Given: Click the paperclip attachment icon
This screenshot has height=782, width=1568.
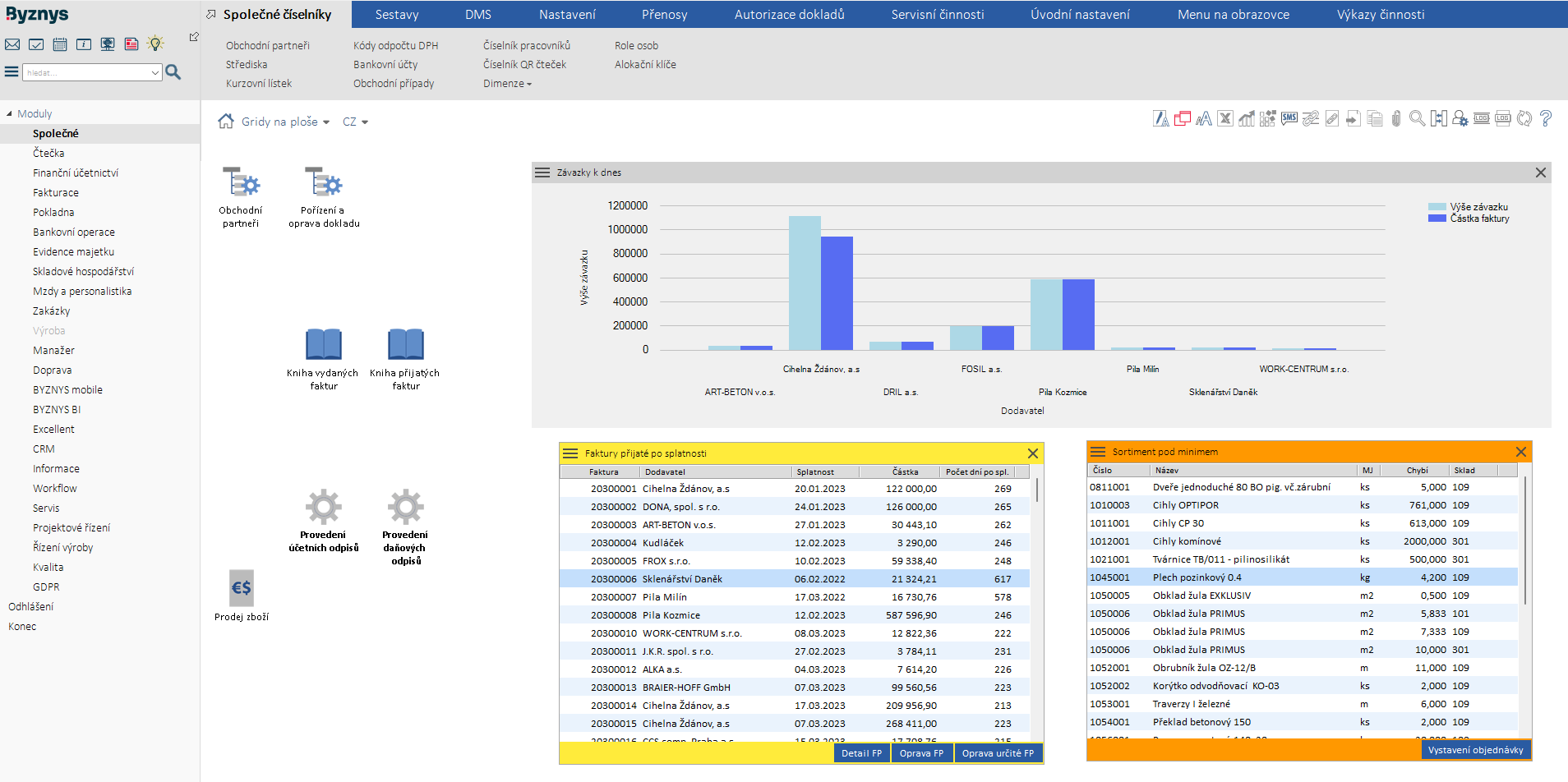Looking at the screenshot, I should pyautogui.click(x=1395, y=119).
